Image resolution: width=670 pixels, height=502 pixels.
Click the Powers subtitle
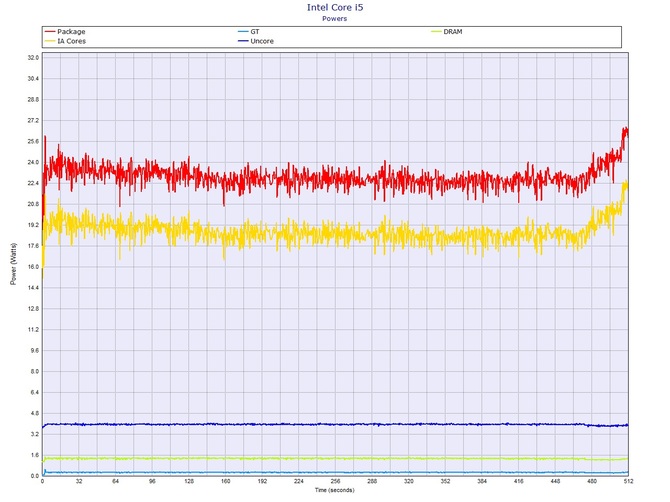335,19
